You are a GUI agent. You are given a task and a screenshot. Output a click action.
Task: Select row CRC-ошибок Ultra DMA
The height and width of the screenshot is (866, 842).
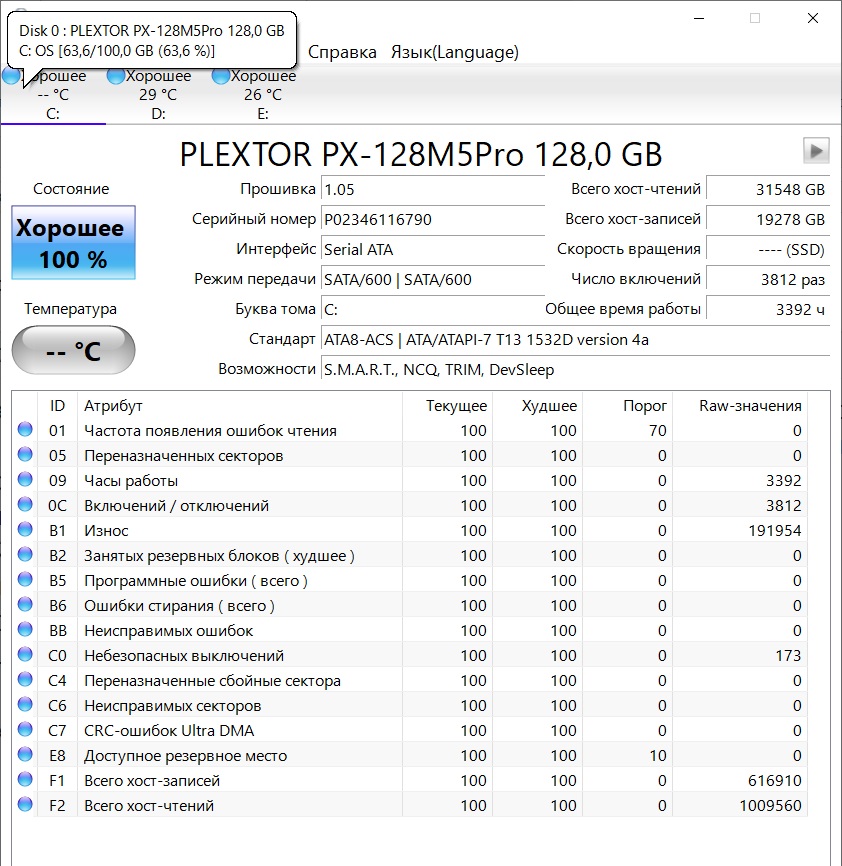[411, 731]
